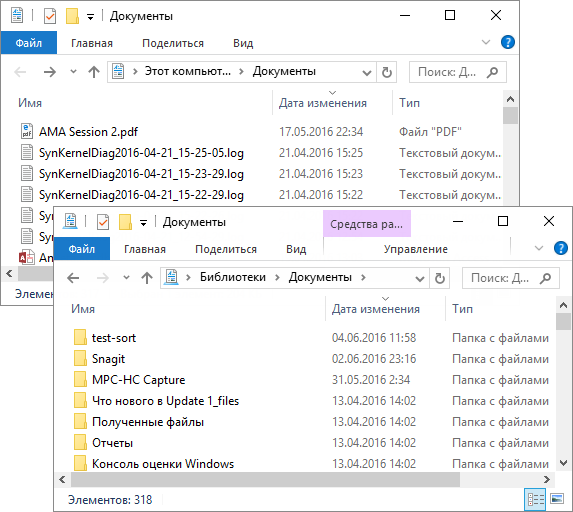
Task: Switch to large thumbnails view icon in status bar
Action: (x=557, y=499)
